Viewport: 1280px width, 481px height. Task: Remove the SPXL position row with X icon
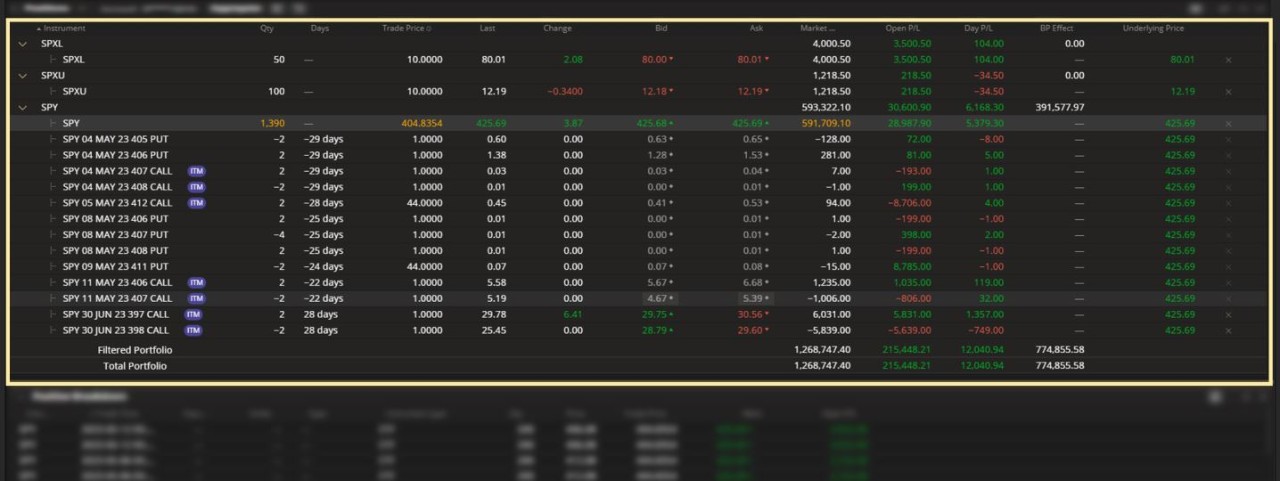[1228, 60]
